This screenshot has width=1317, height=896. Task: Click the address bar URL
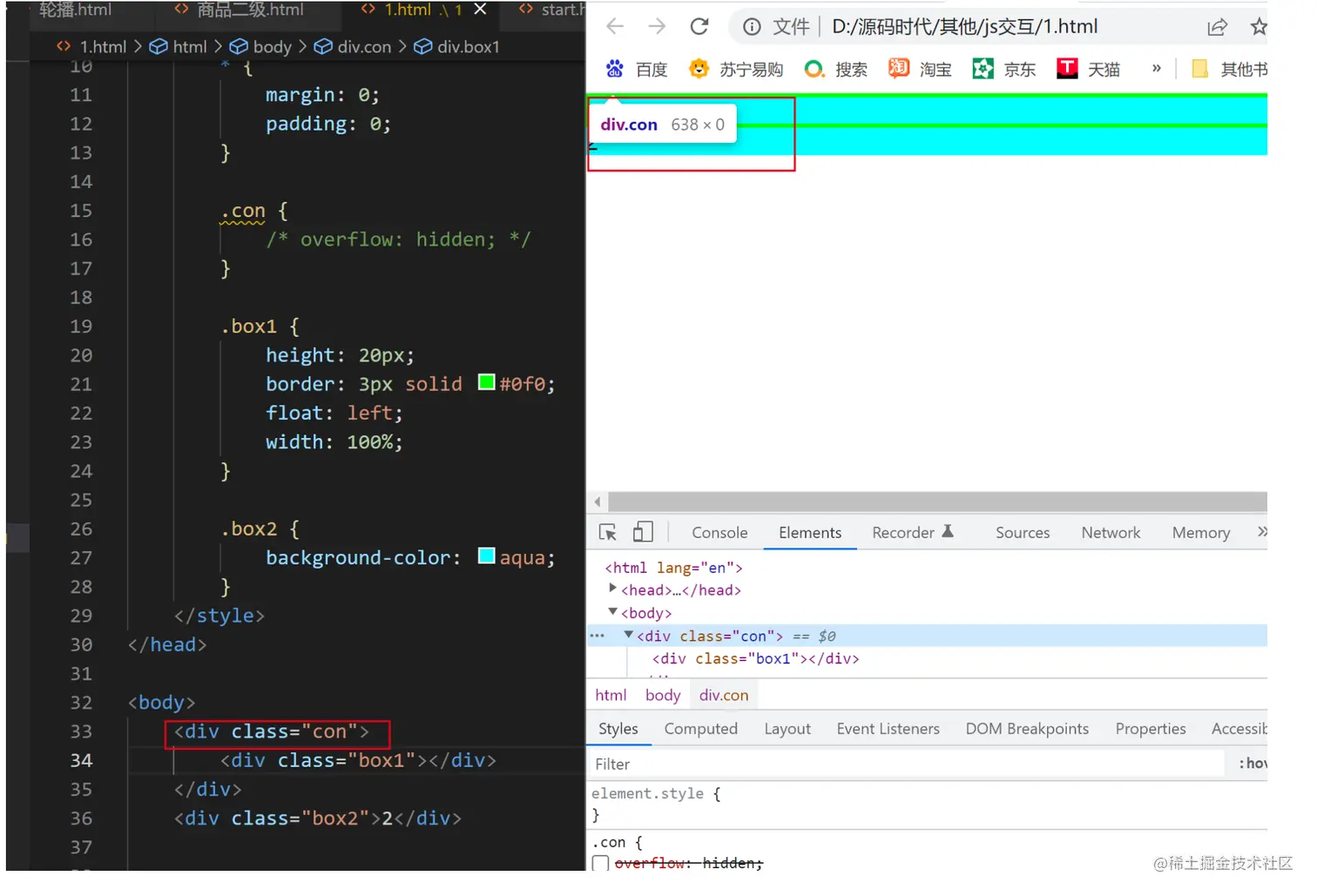pyautogui.click(x=964, y=27)
